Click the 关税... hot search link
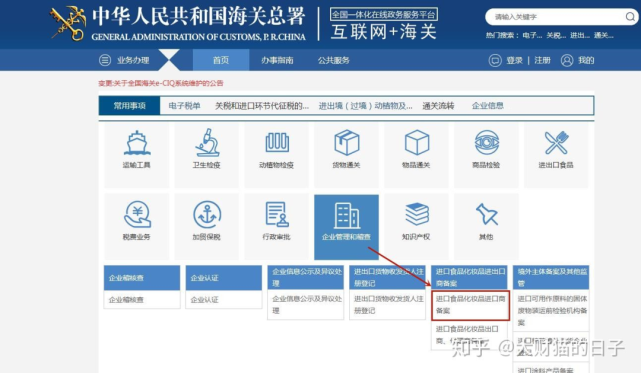Screen dimensions: 641x373 click(556, 36)
